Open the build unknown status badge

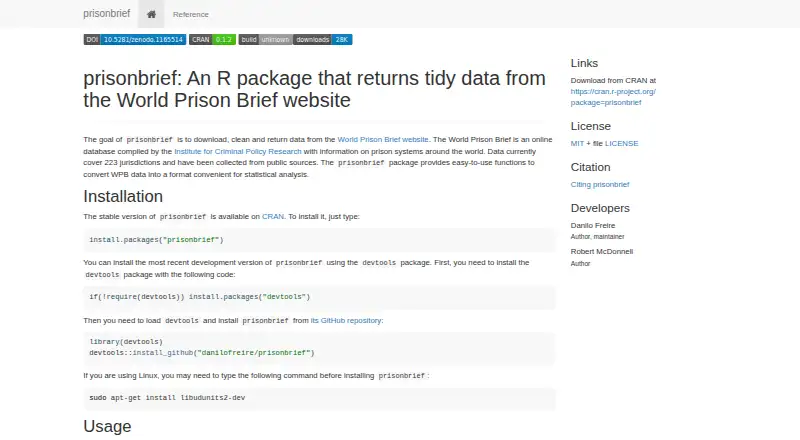click(x=265, y=39)
